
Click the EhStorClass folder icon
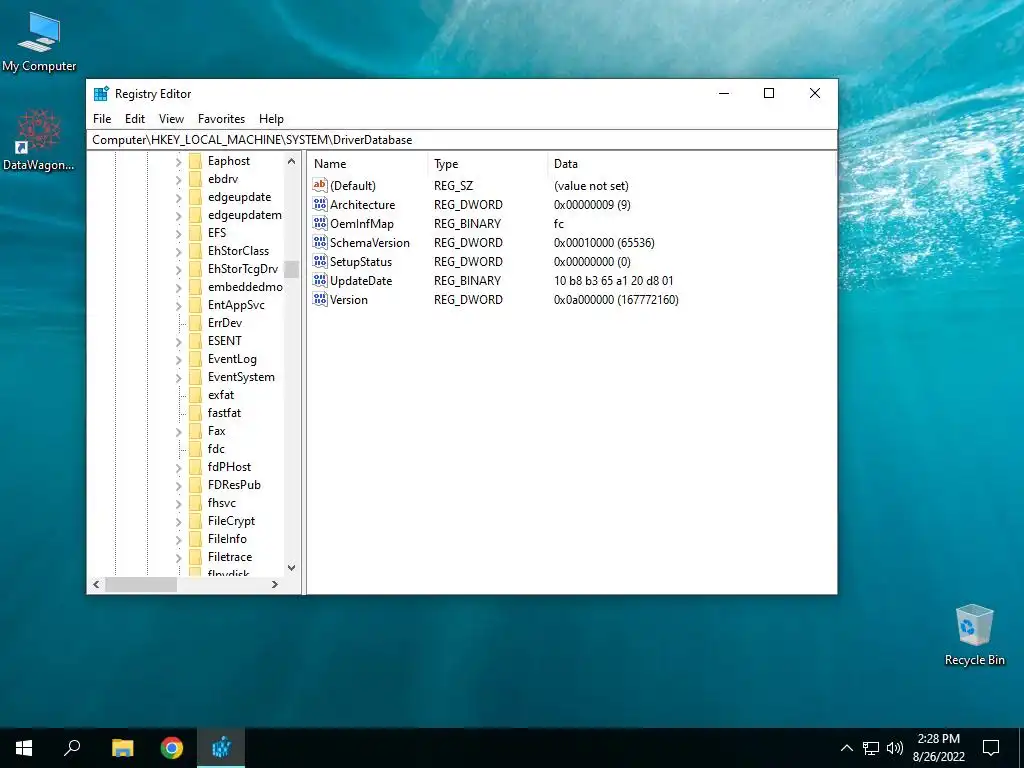tap(195, 251)
